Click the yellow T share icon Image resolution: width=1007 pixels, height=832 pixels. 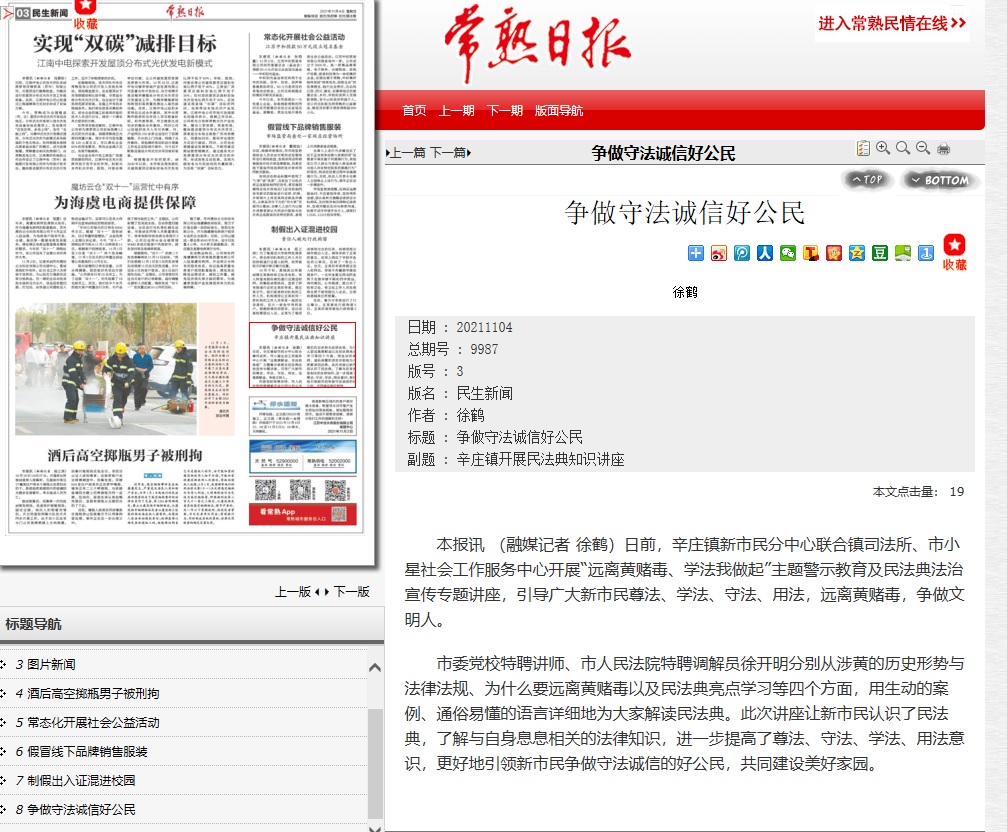tap(810, 253)
